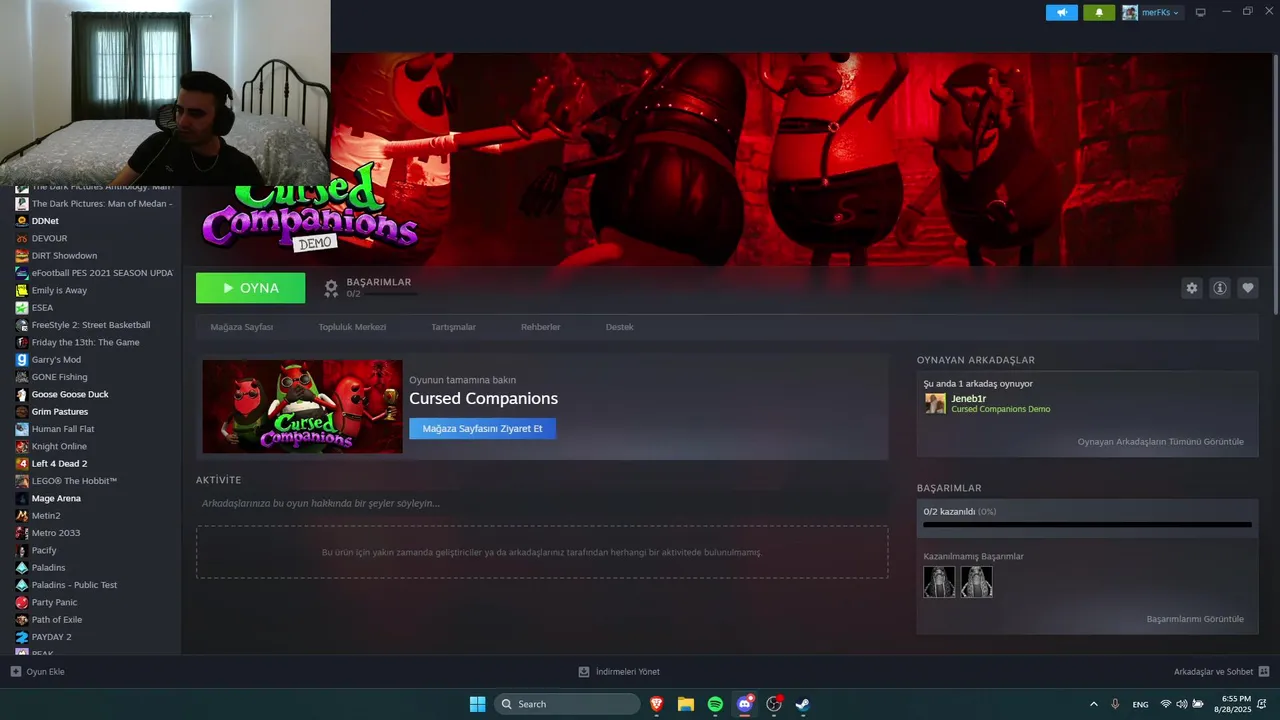Open the Mağaza Sayfası tab
Image resolution: width=1280 pixels, height=720 pixels.
241,327
